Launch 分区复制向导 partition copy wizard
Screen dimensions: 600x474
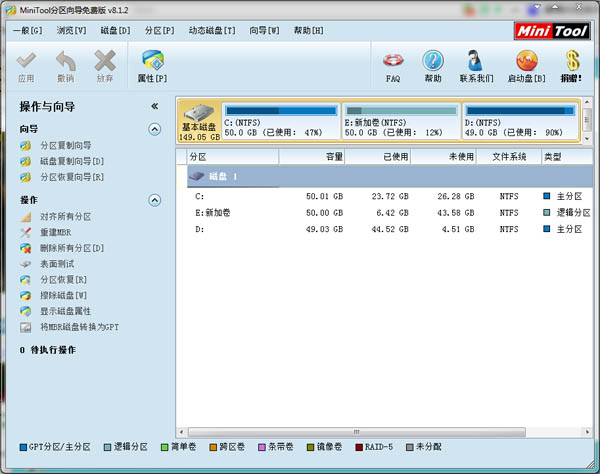click(65, 145)
